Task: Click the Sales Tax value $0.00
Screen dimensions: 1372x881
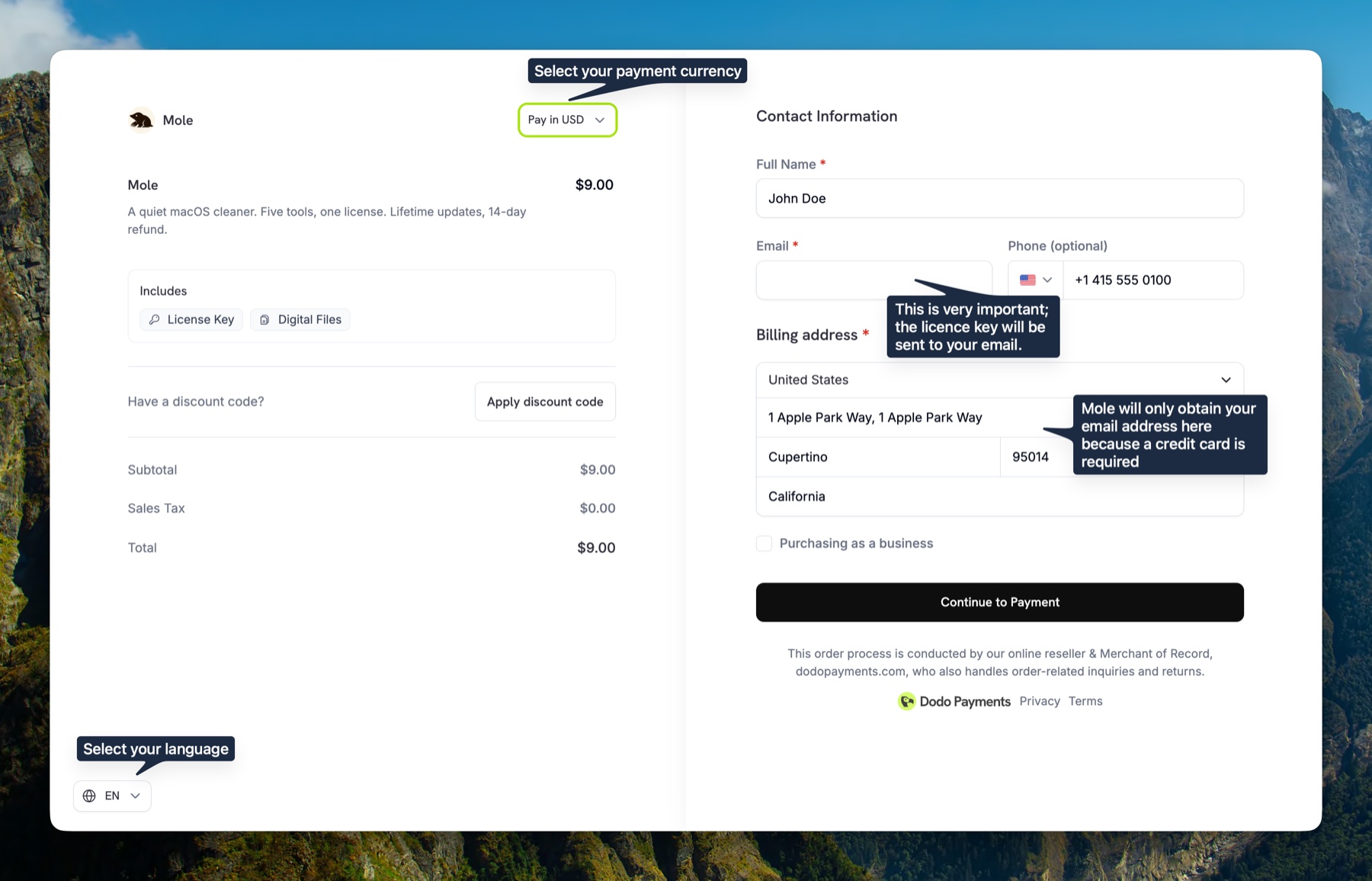Action: [x=598, y=508]
